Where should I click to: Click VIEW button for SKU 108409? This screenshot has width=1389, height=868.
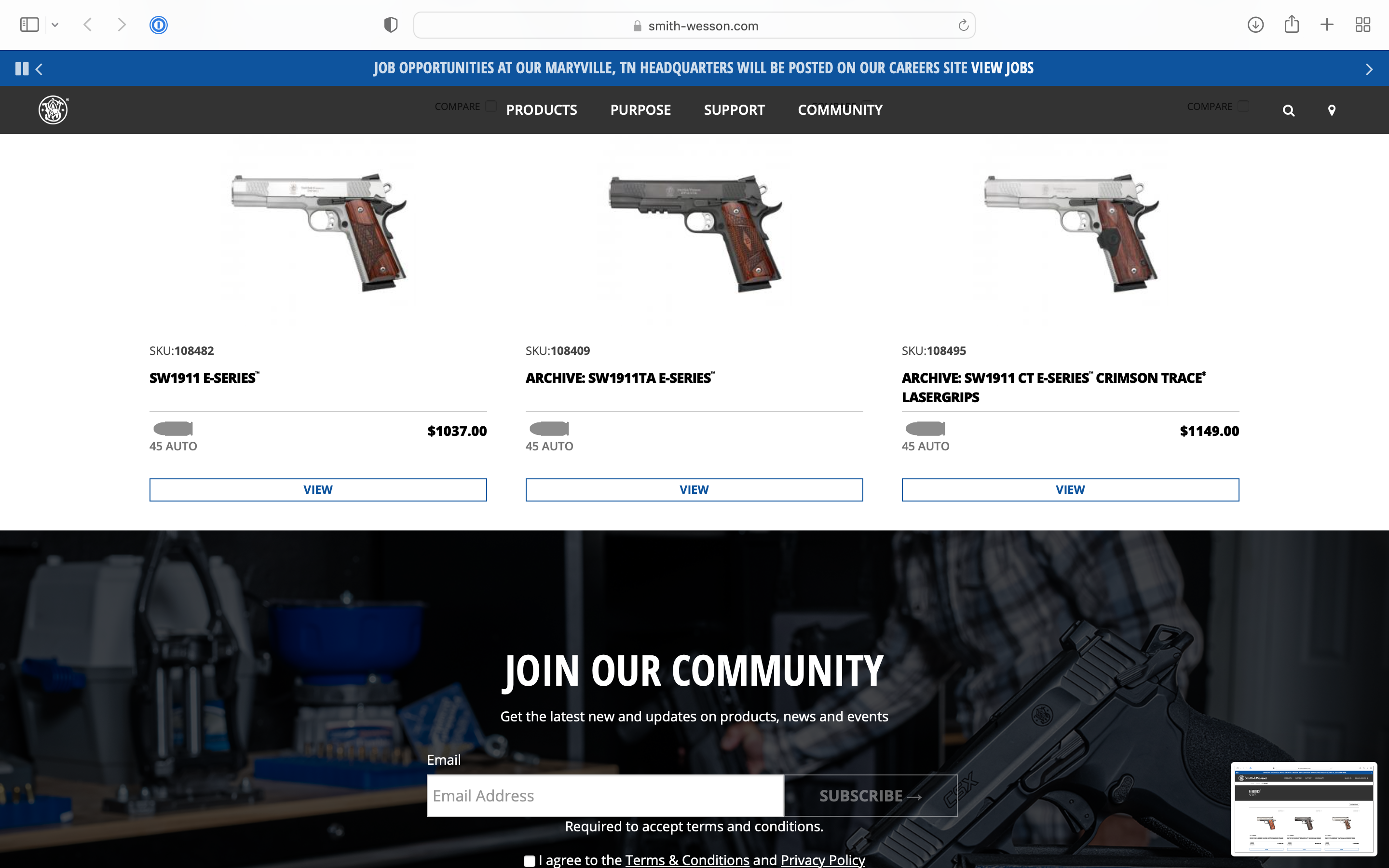pyautogui.click(x=694, y=489)
